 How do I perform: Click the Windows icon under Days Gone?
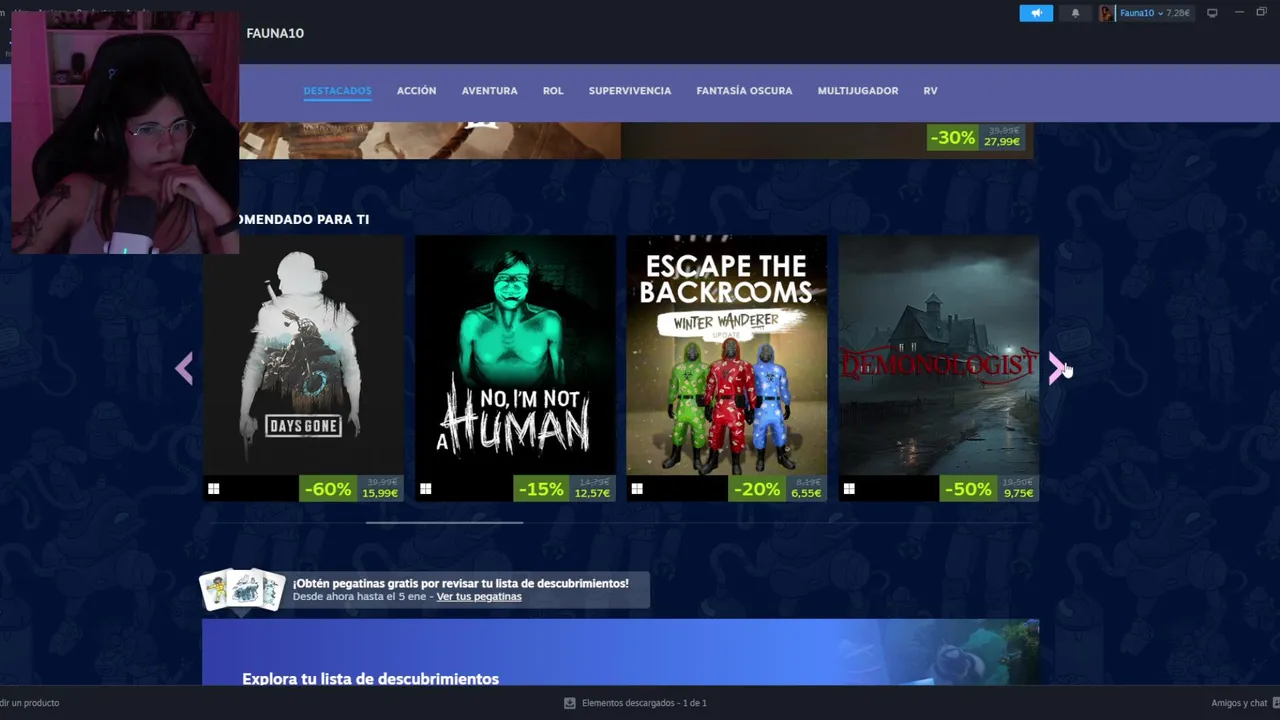(x=213, y=489)
